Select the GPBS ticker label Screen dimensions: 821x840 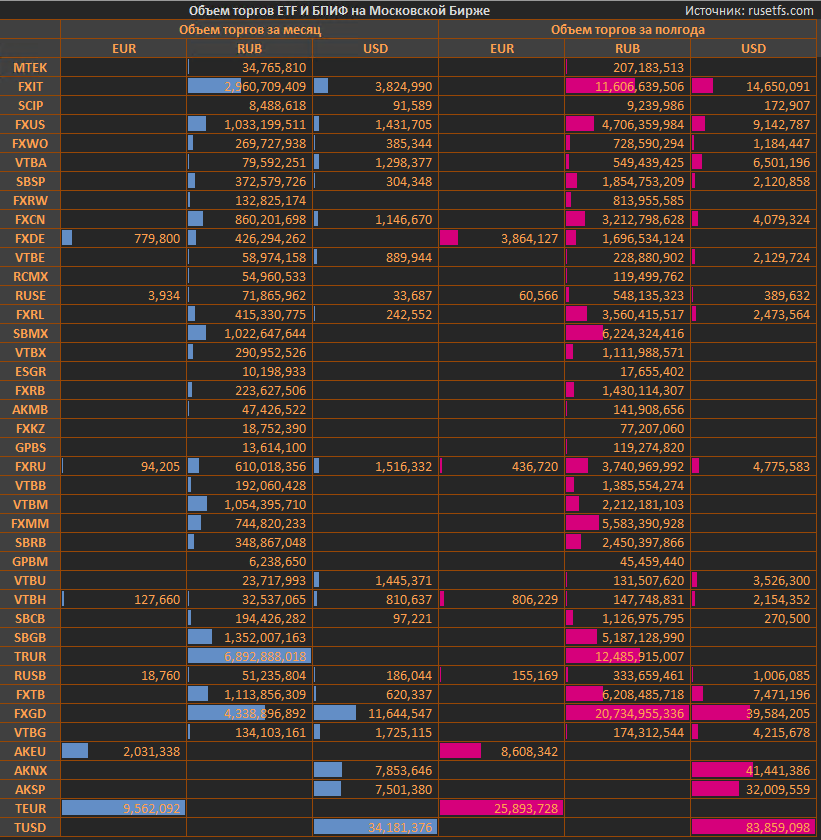(x=30, y=448)
